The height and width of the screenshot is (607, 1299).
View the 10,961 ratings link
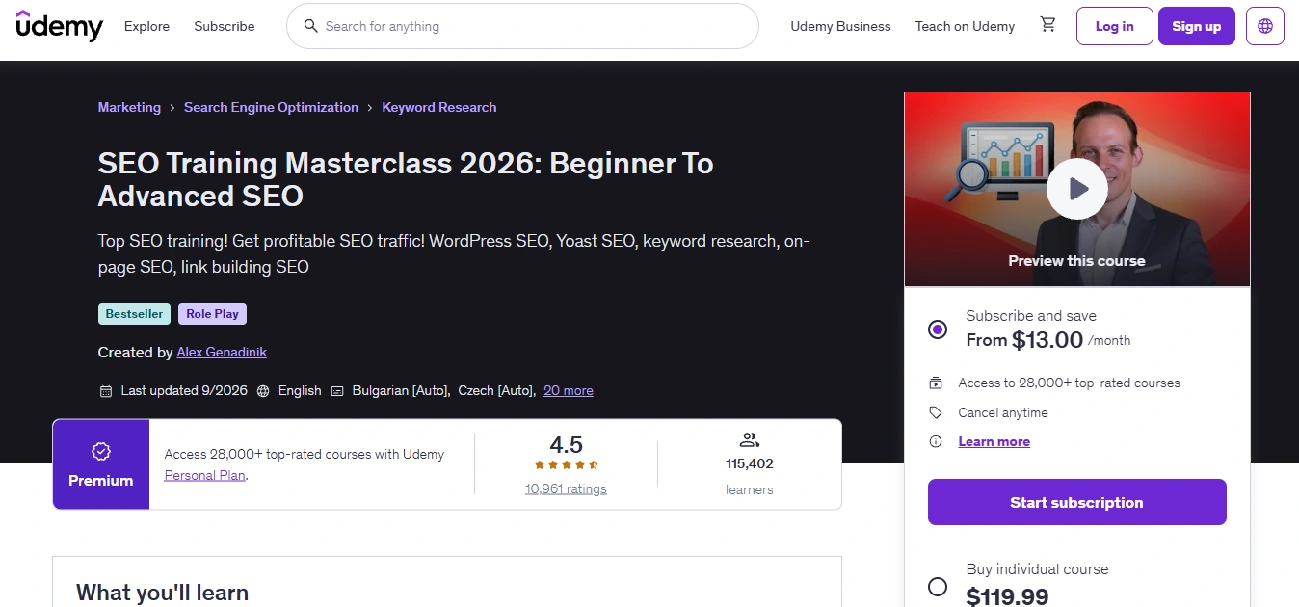[566, 489]
